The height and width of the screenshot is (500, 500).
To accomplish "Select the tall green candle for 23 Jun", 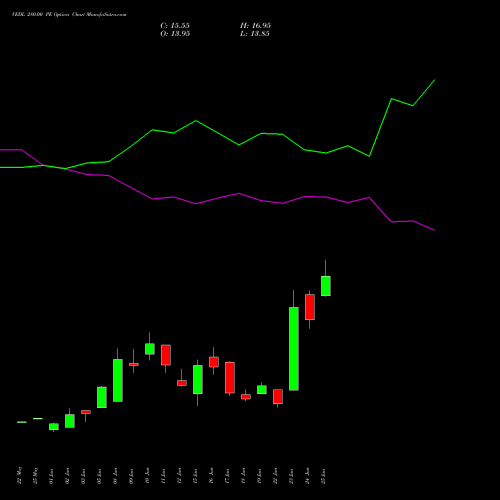I will tap(294, 349).
